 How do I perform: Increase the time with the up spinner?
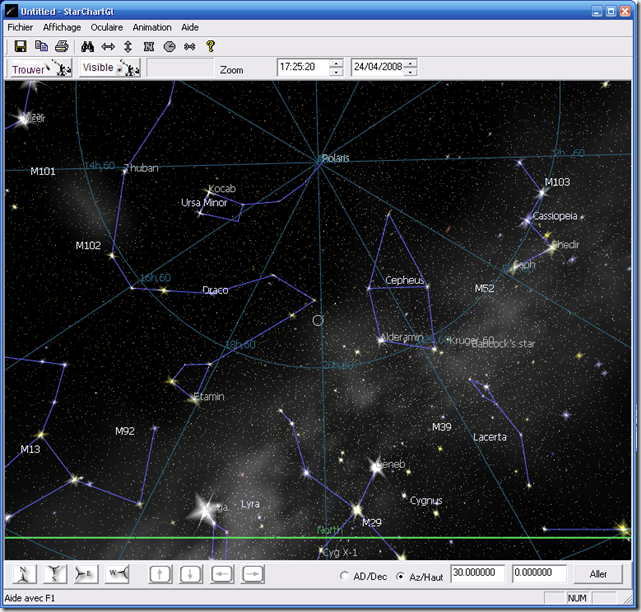click(x=336, y=63)
